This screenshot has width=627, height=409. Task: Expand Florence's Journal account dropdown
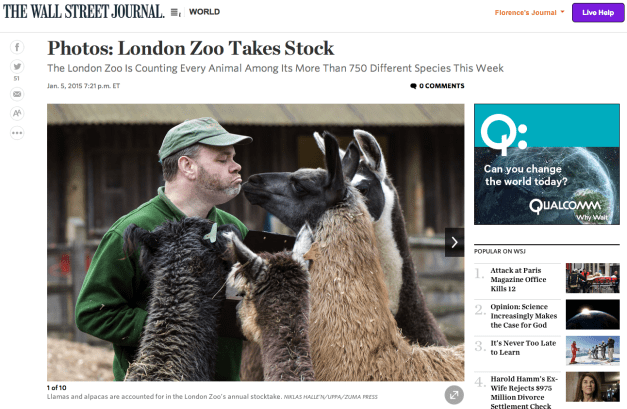point(529,12)
